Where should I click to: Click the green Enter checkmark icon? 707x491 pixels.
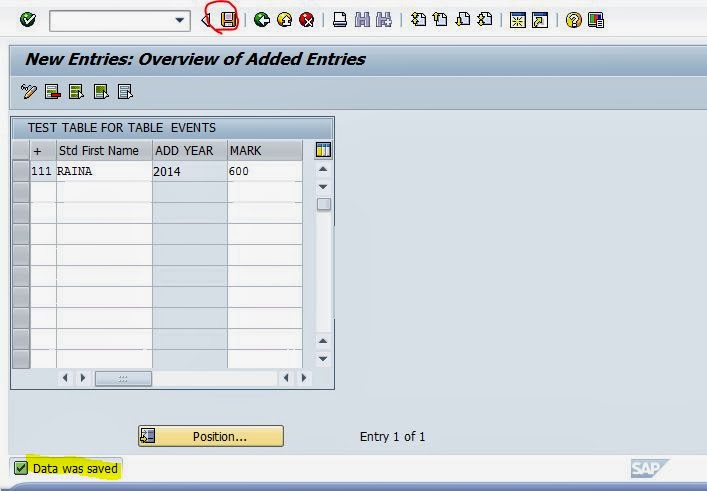coord(28,19)
